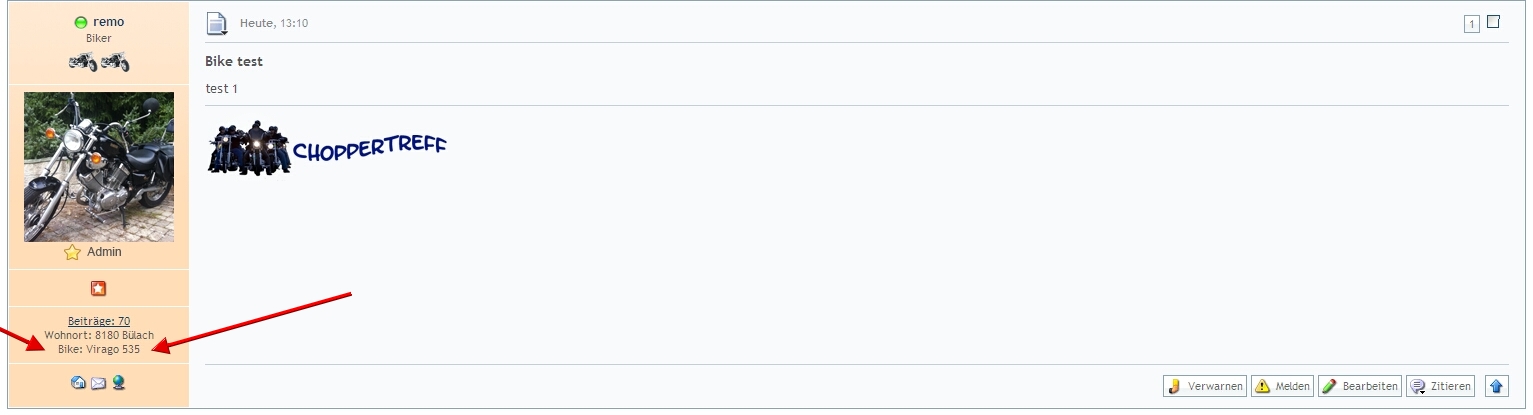Click the globe website icon in sidebar

(x=118, y=383)
